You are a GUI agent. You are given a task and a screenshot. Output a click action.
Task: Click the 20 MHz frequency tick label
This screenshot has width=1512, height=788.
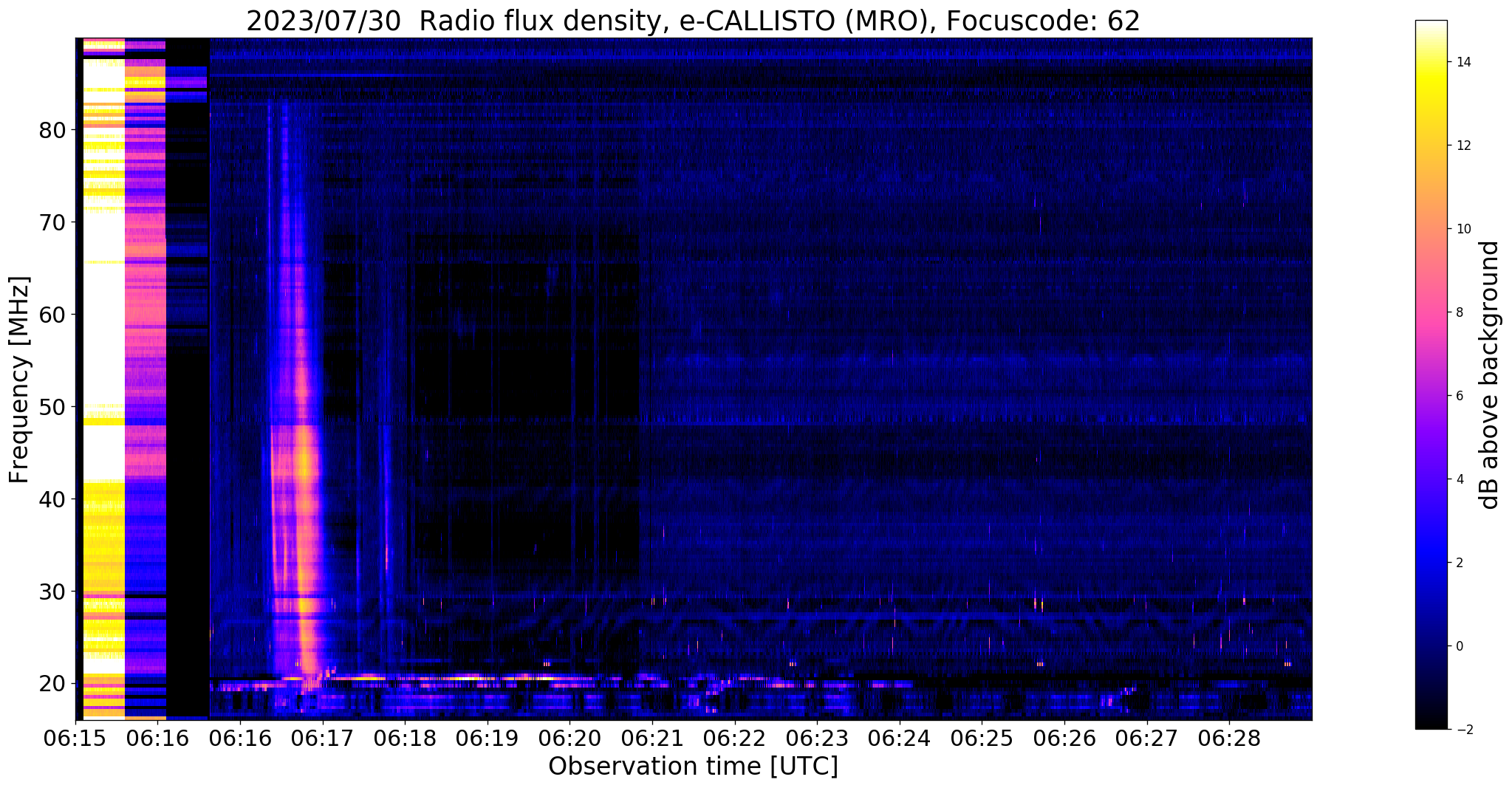click(x=52, y=684)
